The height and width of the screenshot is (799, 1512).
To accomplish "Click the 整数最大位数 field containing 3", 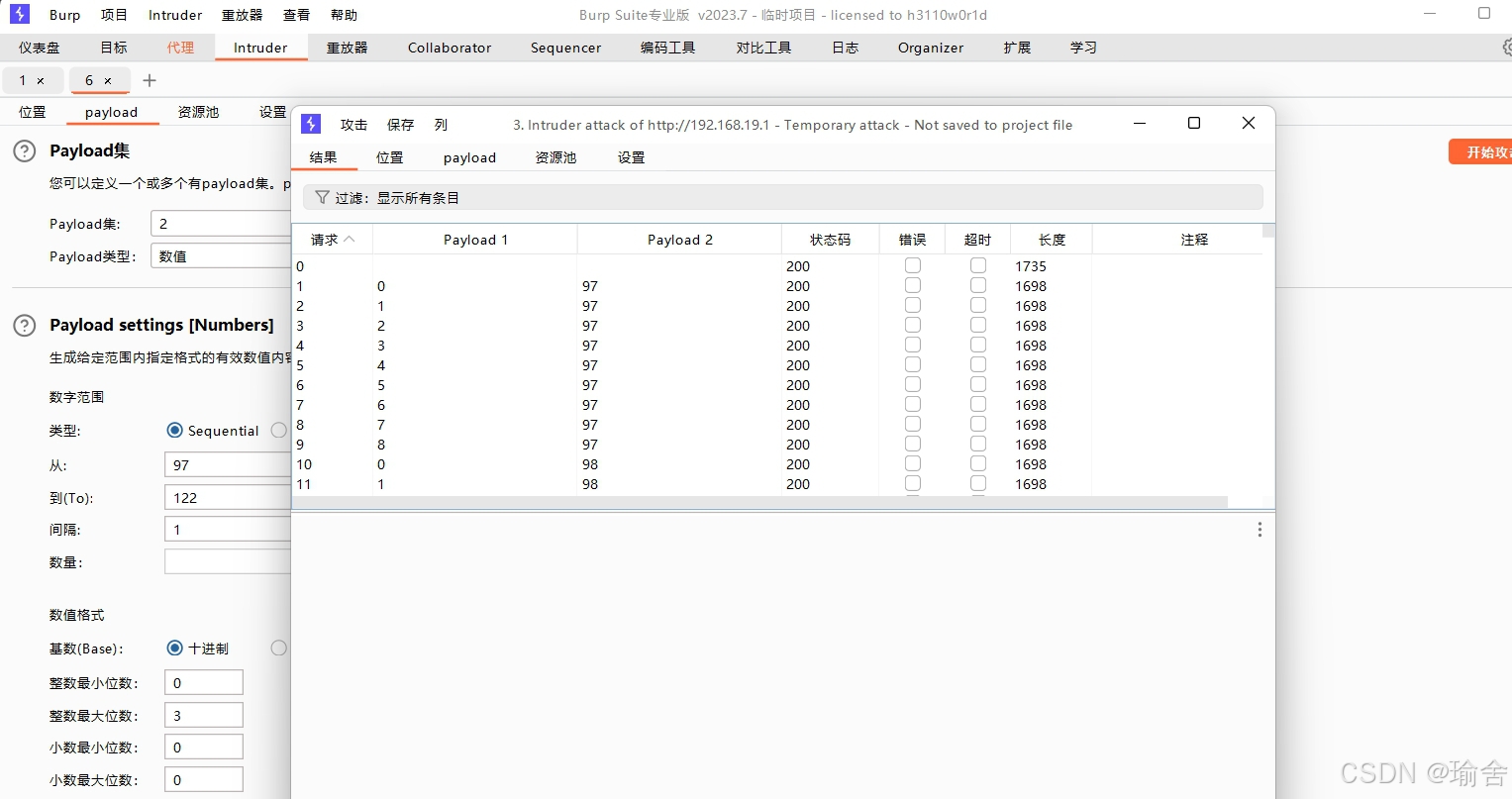I will coord(204,715).
